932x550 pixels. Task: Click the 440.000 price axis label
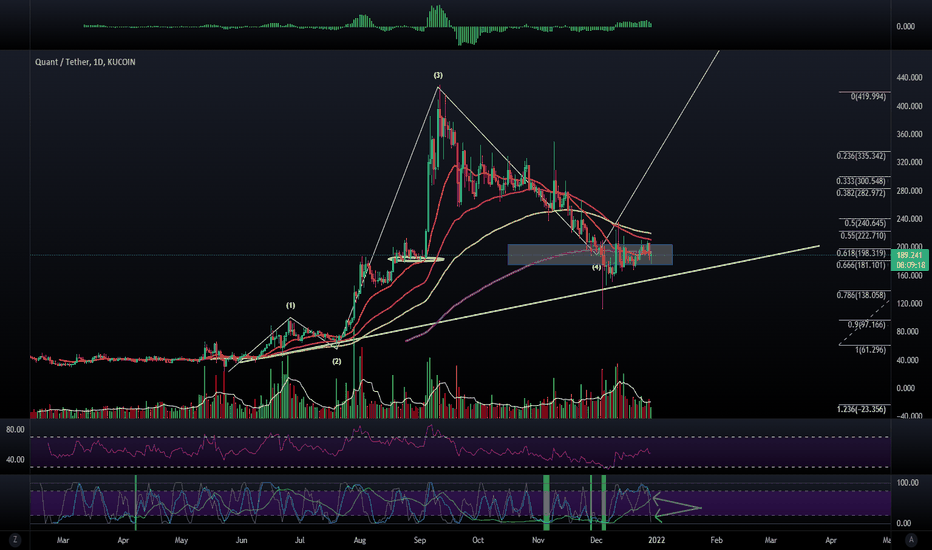909,78
